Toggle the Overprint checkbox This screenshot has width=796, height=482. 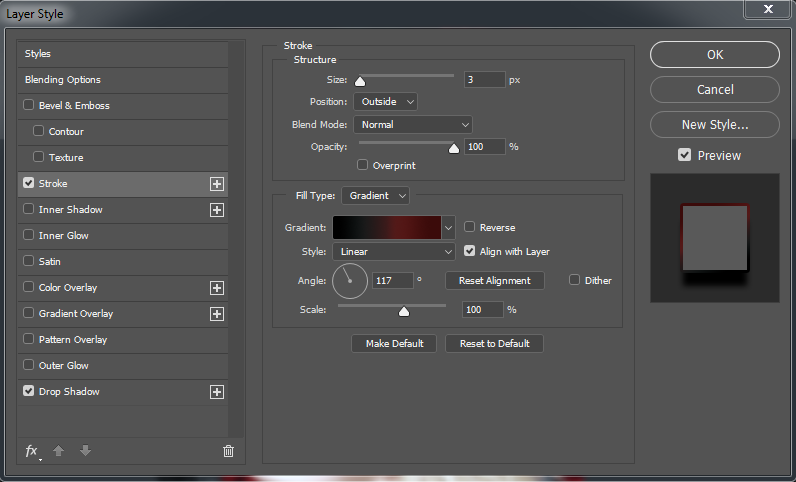(362, 165)
